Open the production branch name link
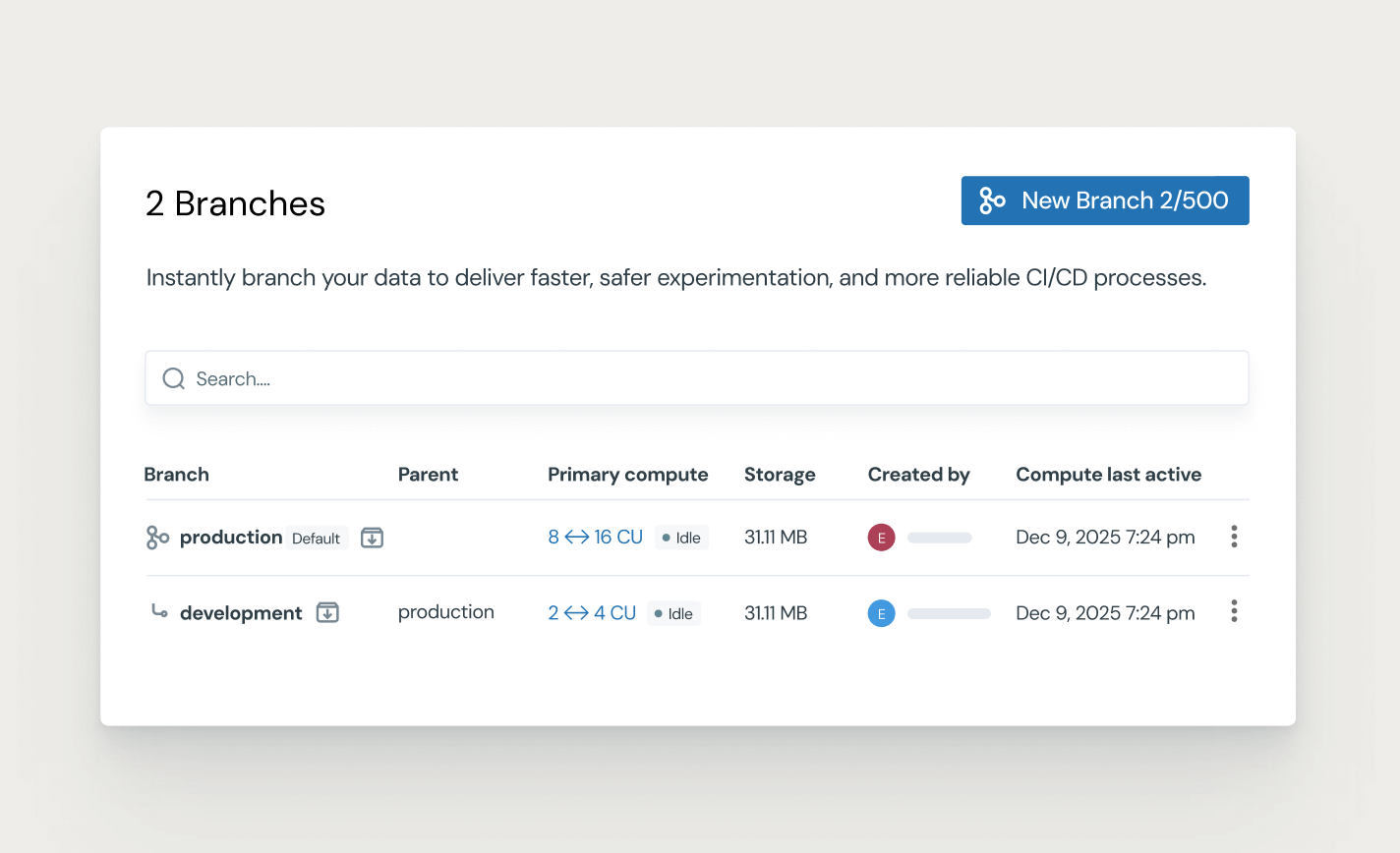The image size is (1400, 853). (231, 538)
